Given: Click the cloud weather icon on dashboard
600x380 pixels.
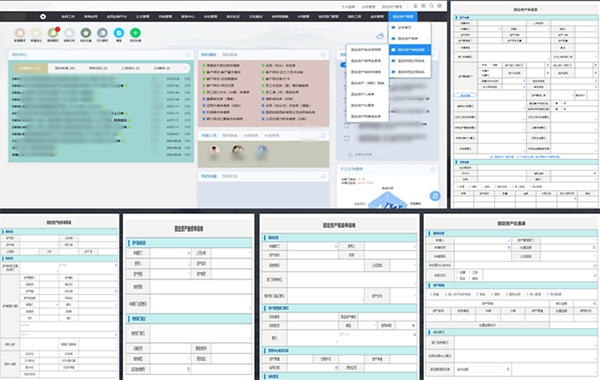Looking at the screenshot, I should coord(380,36).
